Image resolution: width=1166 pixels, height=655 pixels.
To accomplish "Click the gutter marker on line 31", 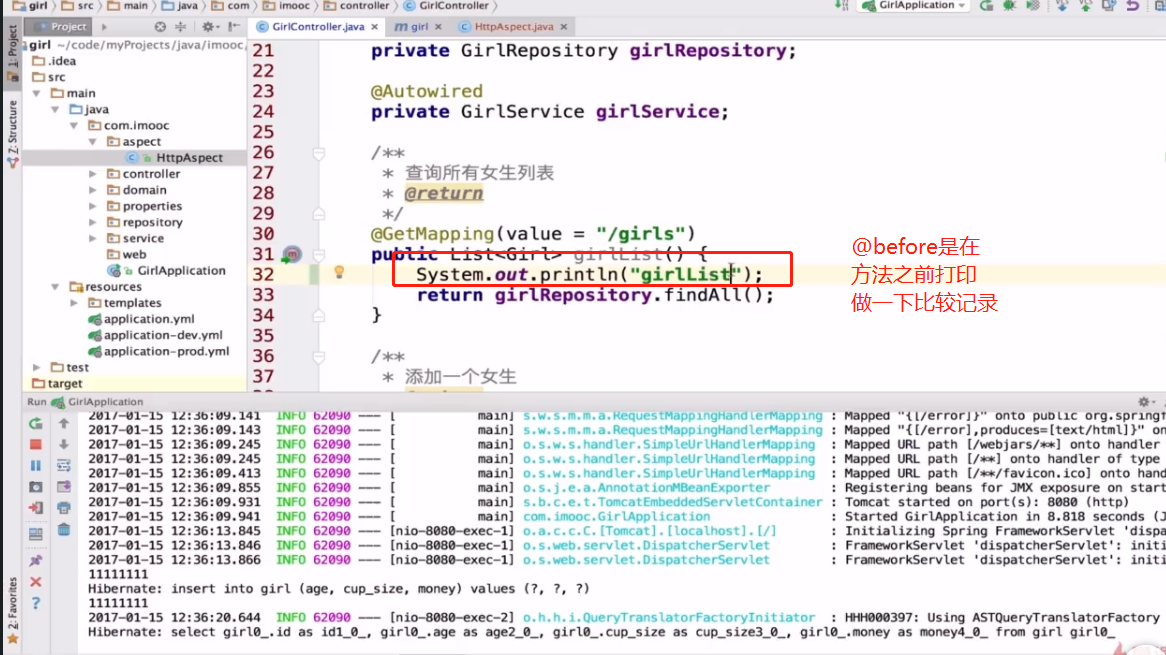I will tap(292, 254).
